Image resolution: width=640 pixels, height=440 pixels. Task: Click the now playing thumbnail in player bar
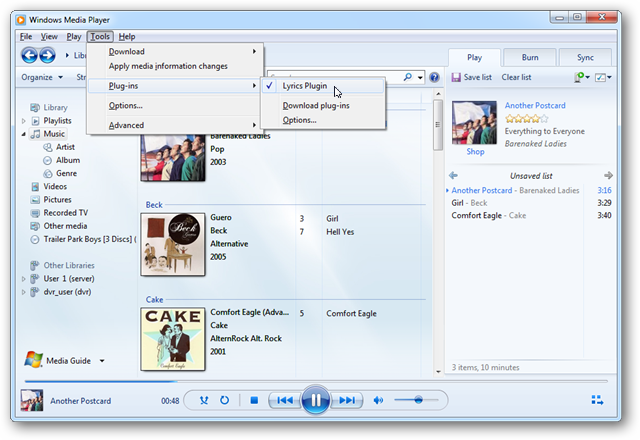32,400
